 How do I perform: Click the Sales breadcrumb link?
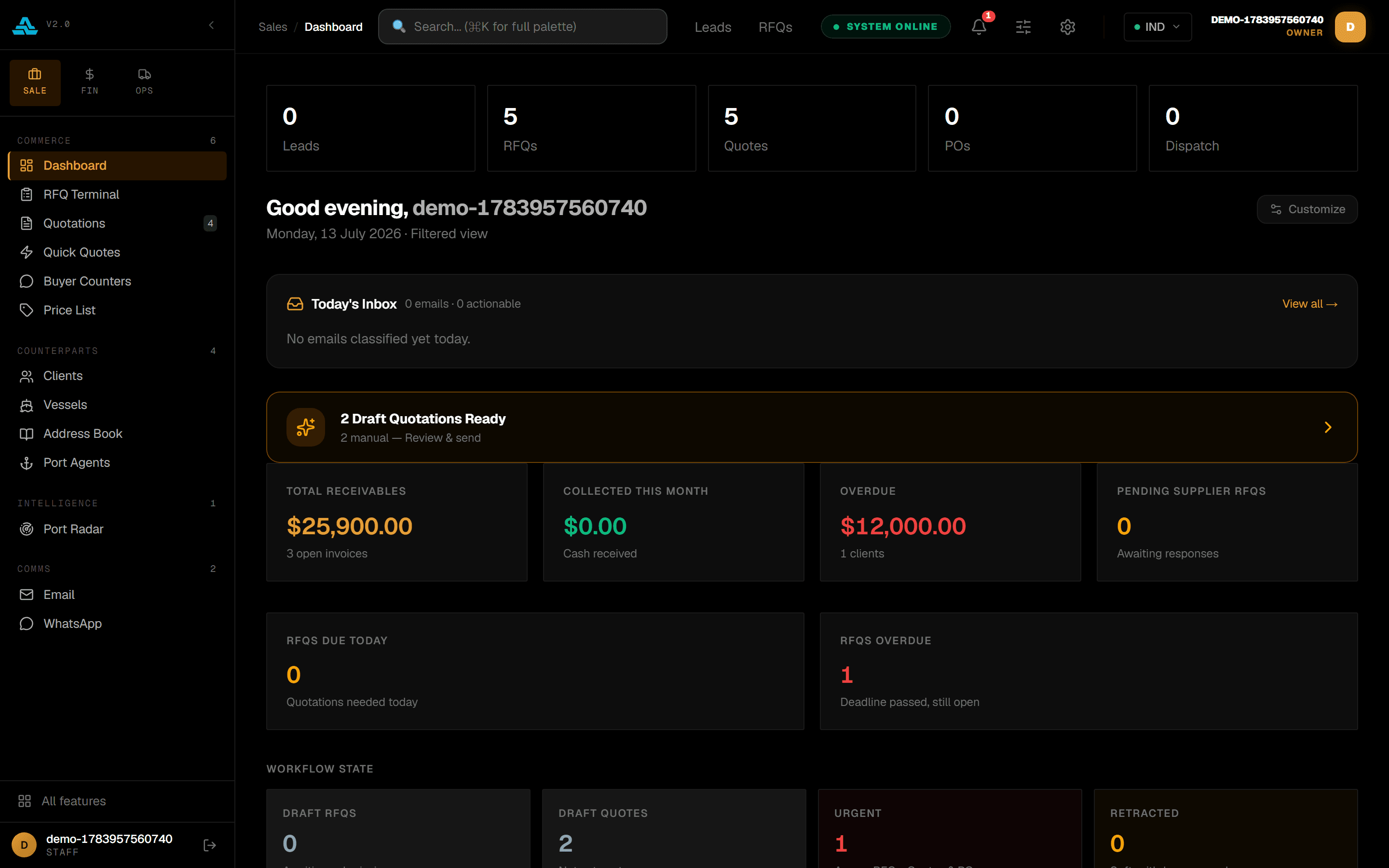(272, 27)
